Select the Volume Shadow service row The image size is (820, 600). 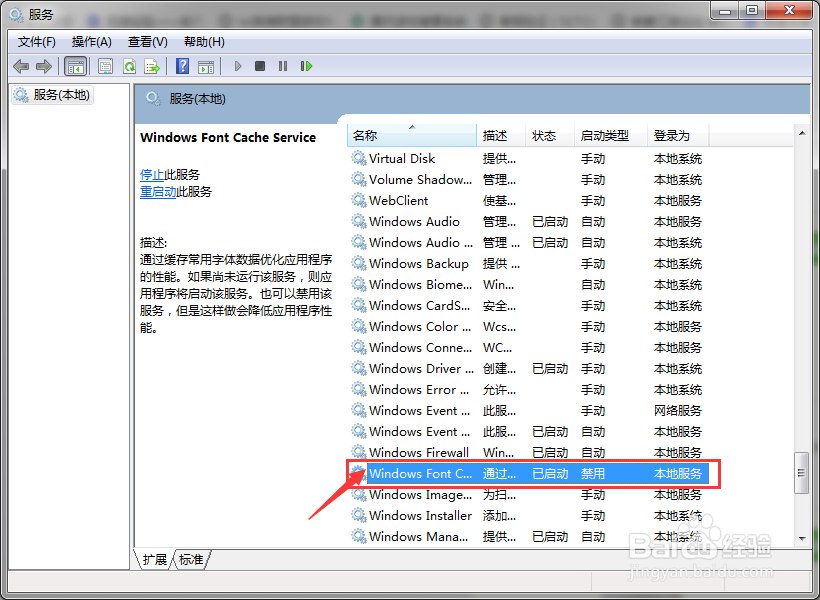[x=528, y=179]
